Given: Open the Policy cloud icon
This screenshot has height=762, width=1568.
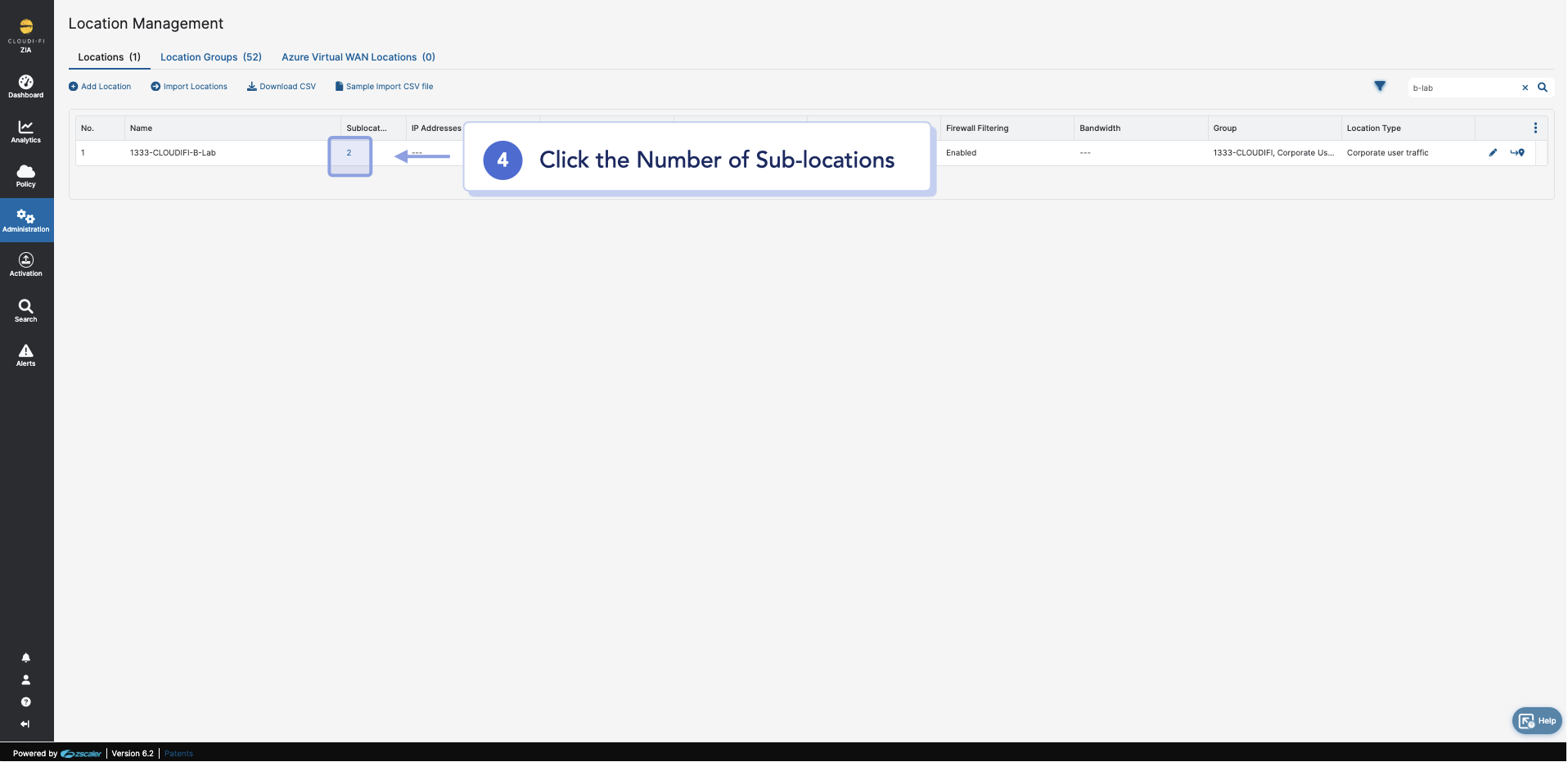Looking at the screenshot, I should 26,175.
